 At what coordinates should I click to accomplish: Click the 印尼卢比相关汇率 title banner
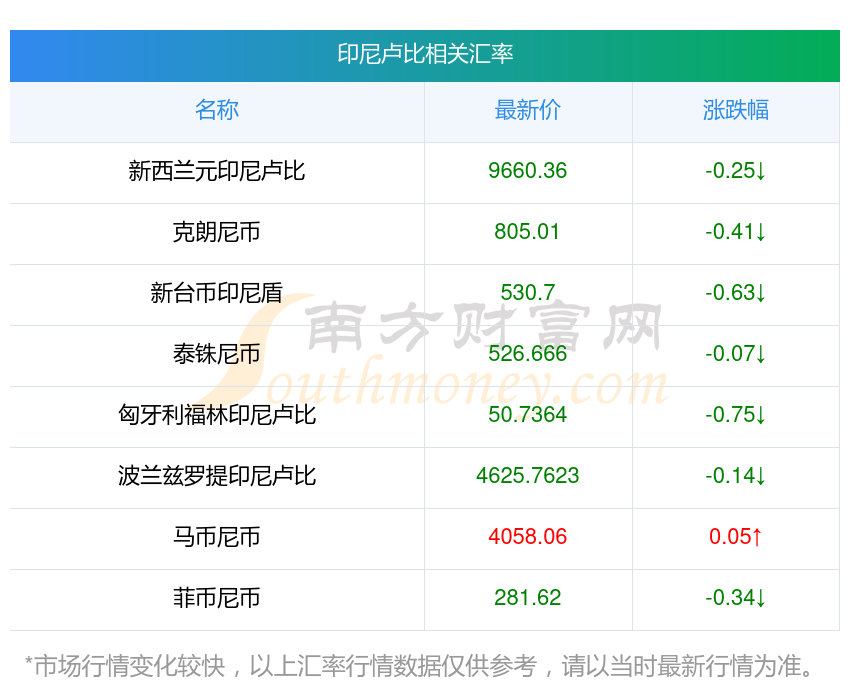(425, 54)
